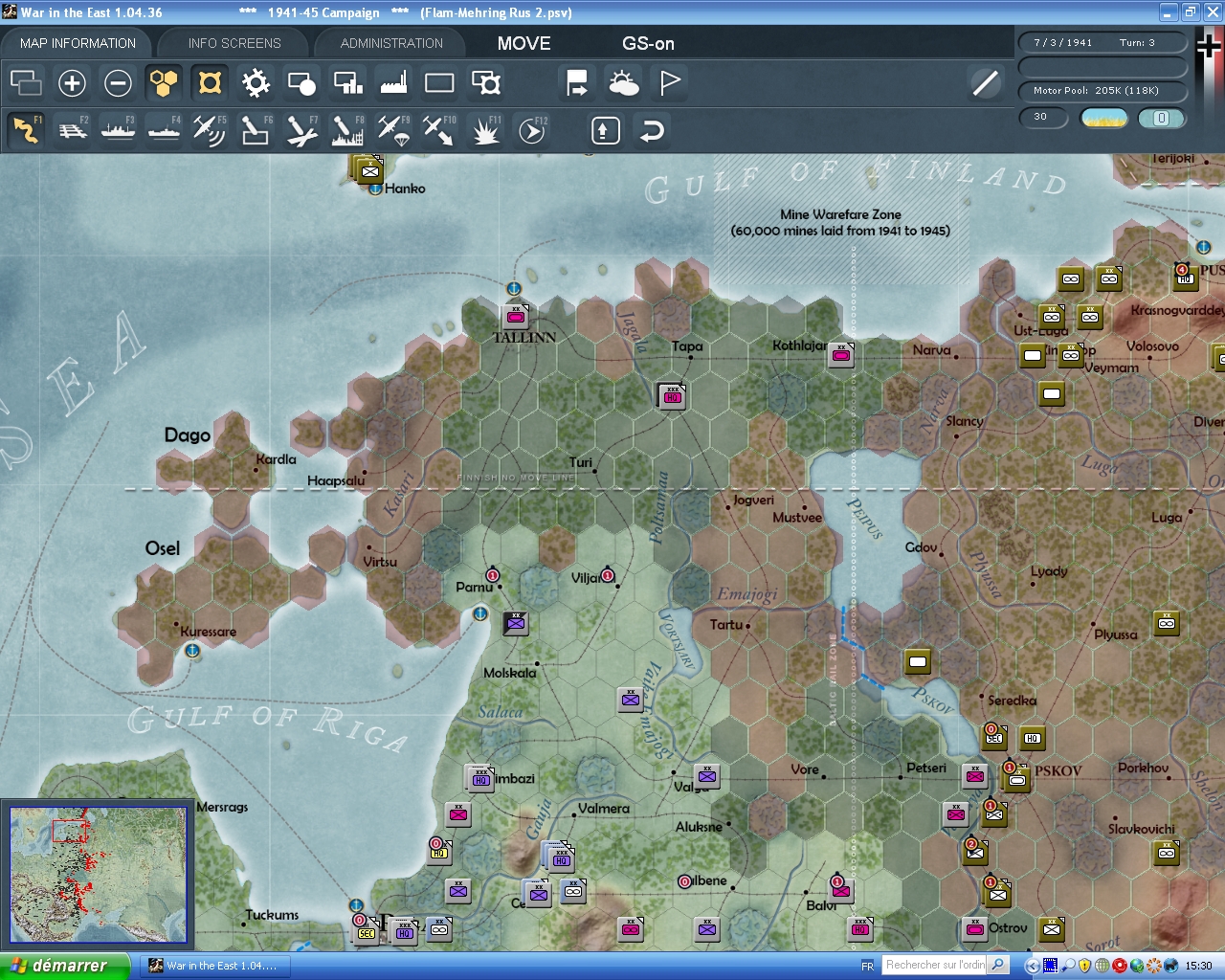
Task: Click the minimap thumbnail
Action: tap(98, 875)
